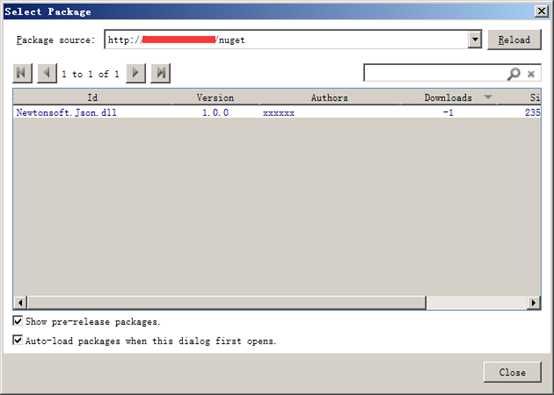Image resolution: width=554 pixels, height=395 pixels.
Task: Clear the search box with X icon
Action: (531, 74)
